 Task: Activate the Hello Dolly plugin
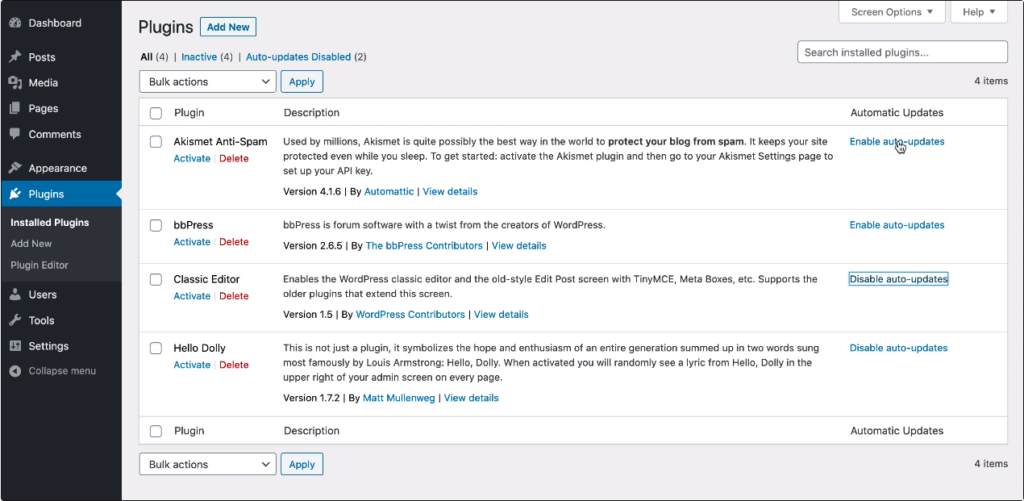pos(192,364)
